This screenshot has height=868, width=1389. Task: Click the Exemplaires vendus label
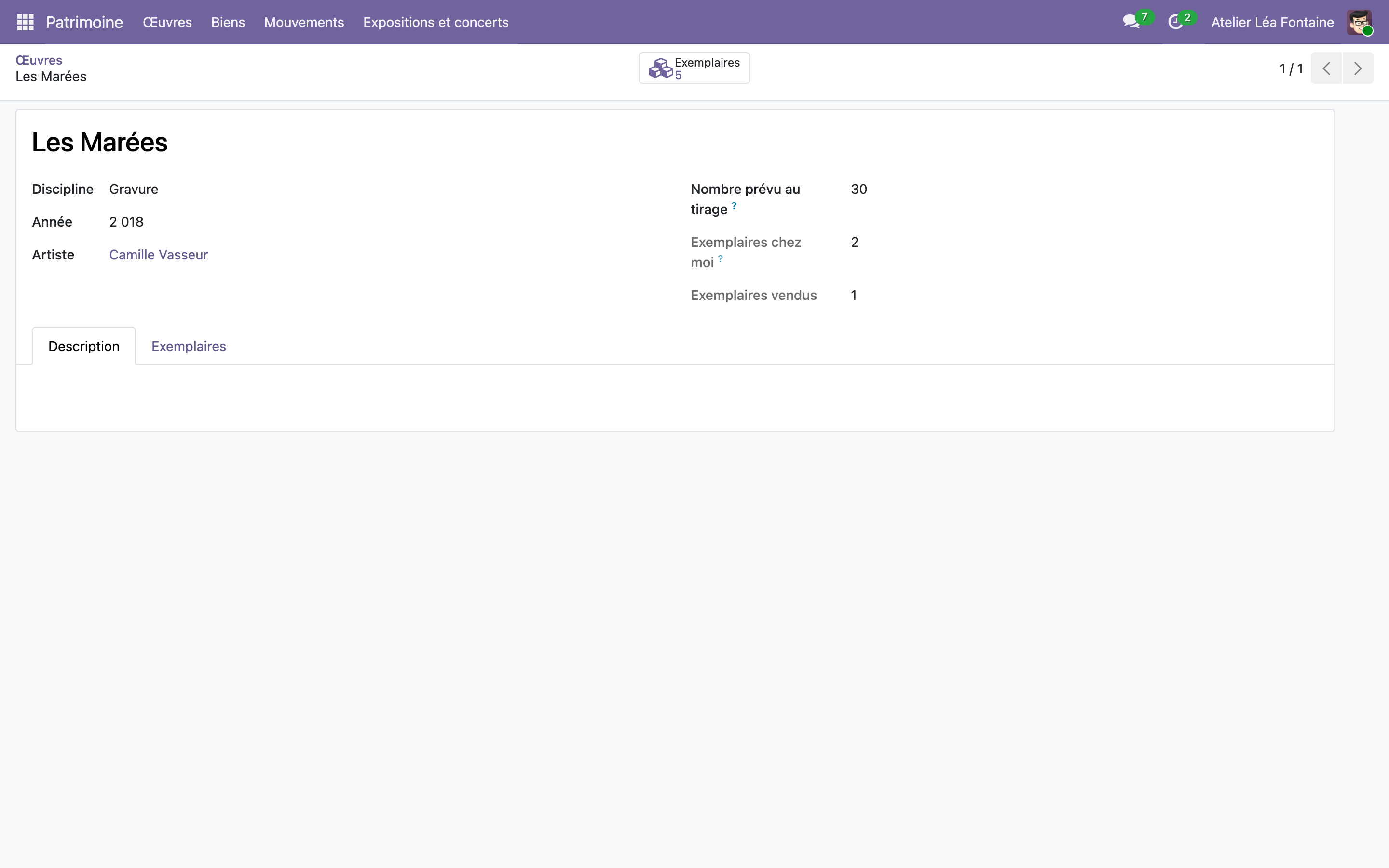tap(754, 296)
